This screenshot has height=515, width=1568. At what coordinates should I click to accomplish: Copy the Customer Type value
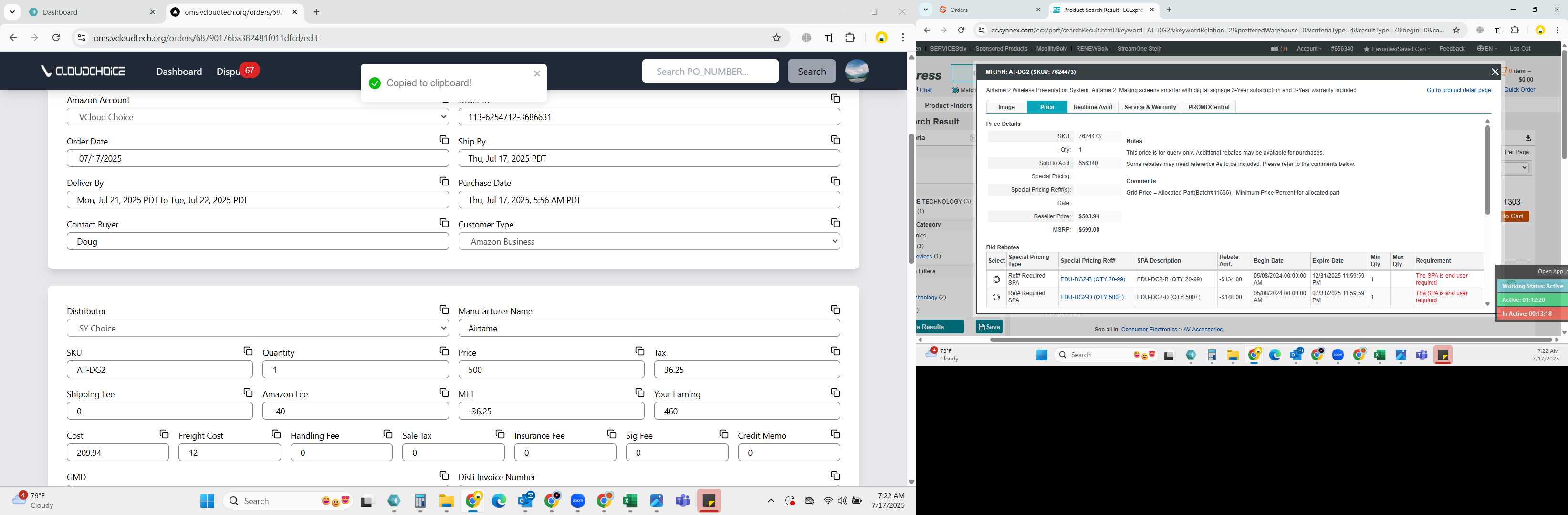tap(835, 223)
